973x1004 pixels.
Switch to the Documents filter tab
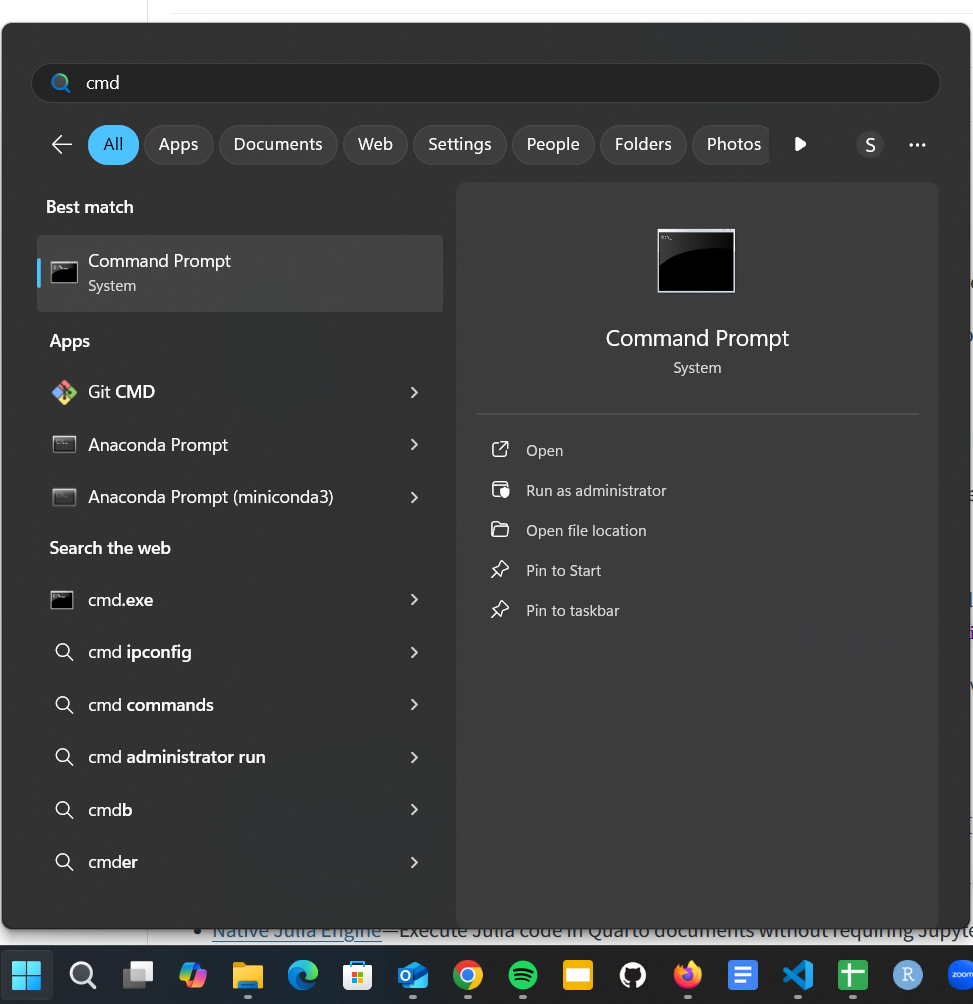point(278,144)
